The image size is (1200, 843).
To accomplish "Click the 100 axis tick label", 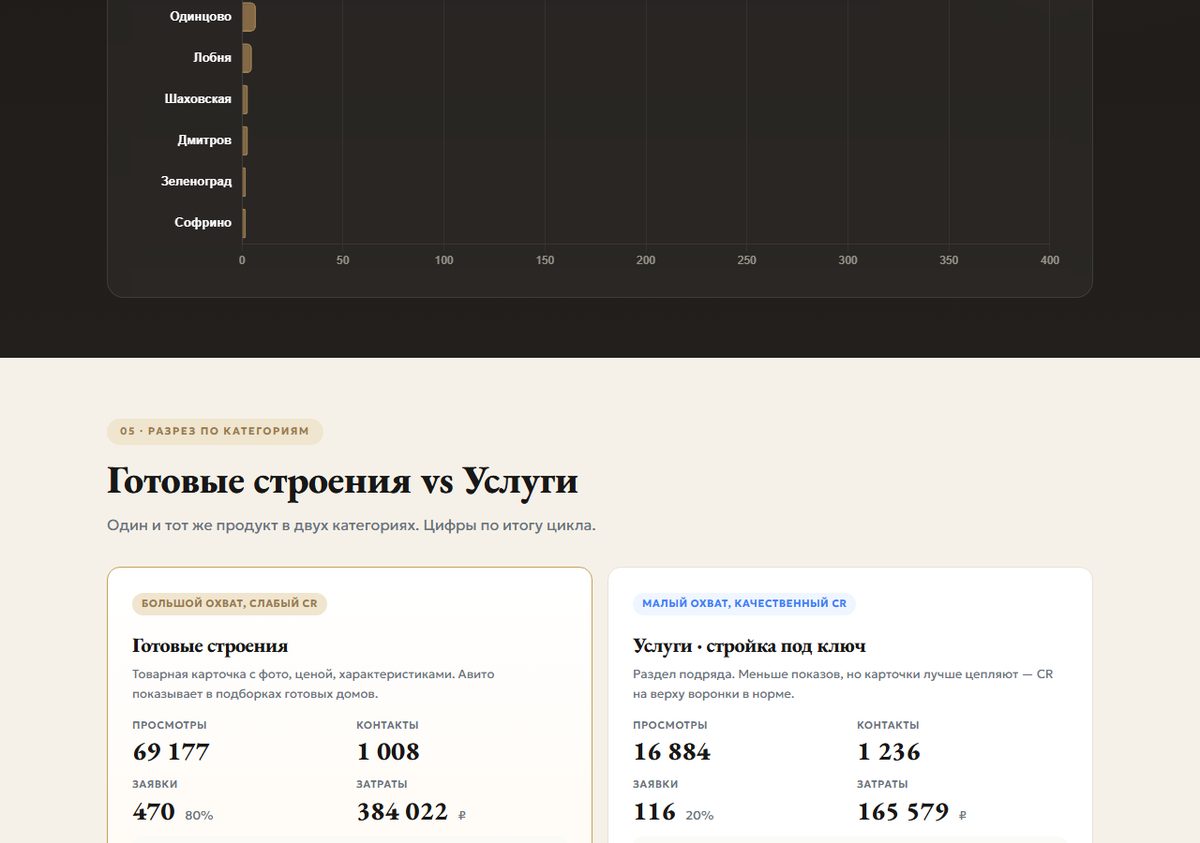I will [444, 260].
